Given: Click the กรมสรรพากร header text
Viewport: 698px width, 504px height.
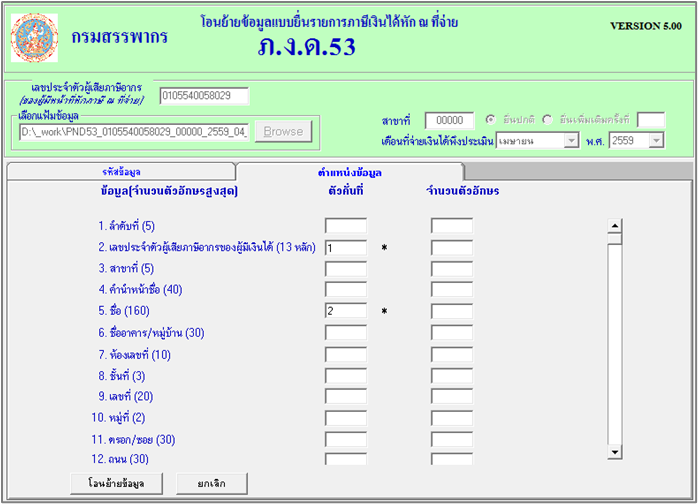Looking at the screenshot, I should (x=119, y=37).
